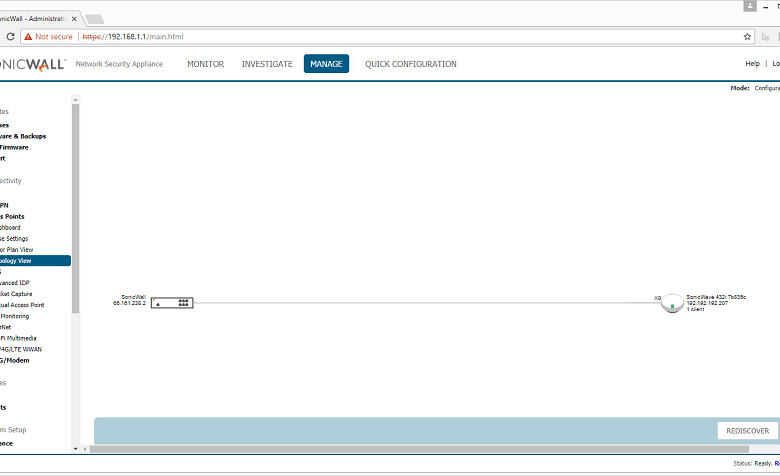Close the SonicWall Administrator browser tab
This screenshot has height=476, width=780.
pyautogui.click(x=74, y=19)
